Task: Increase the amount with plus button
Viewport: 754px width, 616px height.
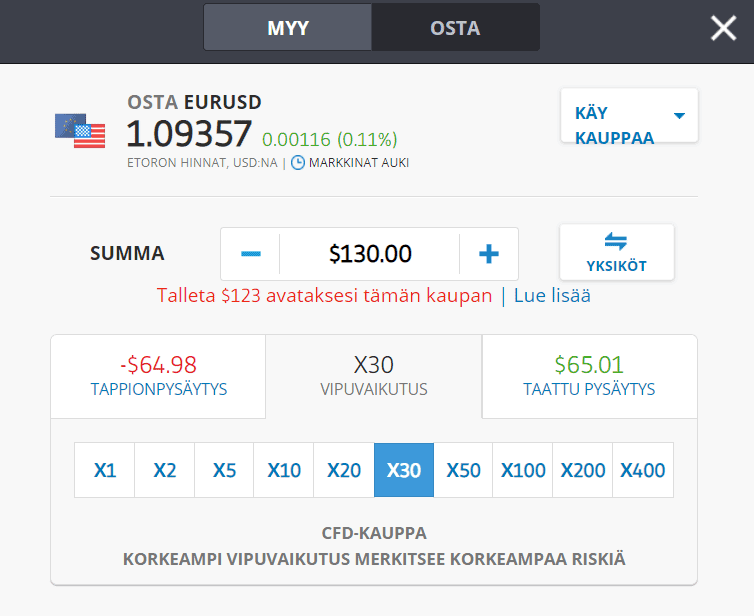Action: pos(489,253)
